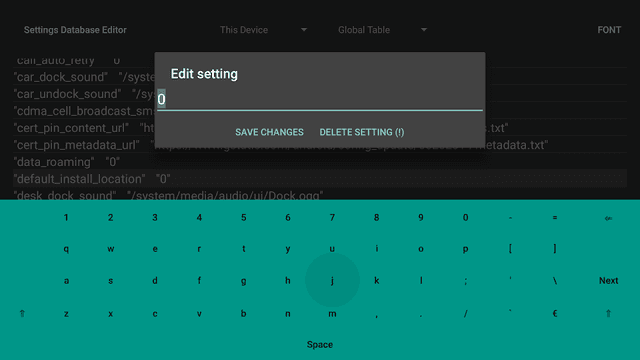The image size is (640, 360).
Task: Tap the l key
Action: pos(421,280)
